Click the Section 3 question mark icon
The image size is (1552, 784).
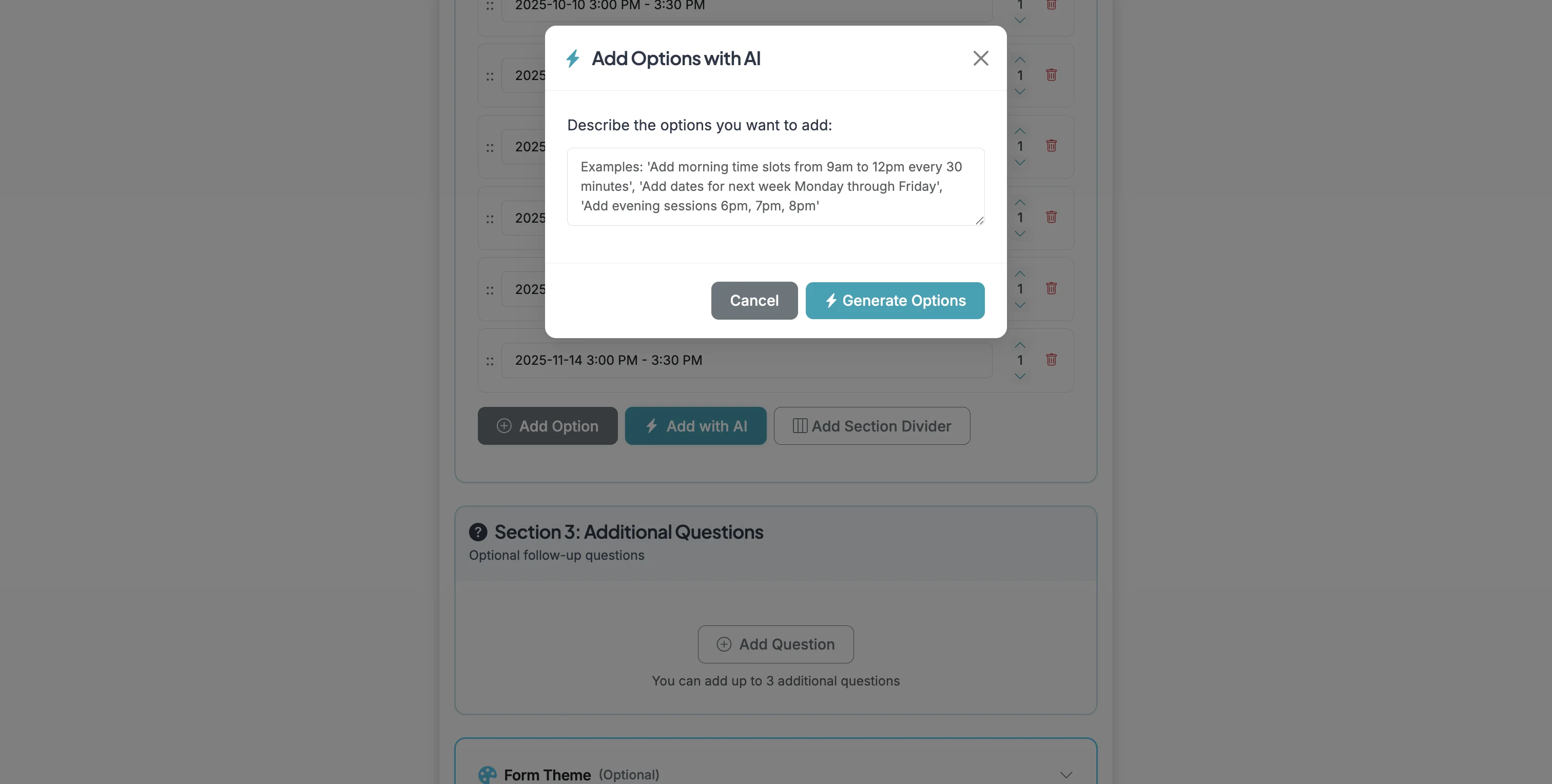click(478, 532)
